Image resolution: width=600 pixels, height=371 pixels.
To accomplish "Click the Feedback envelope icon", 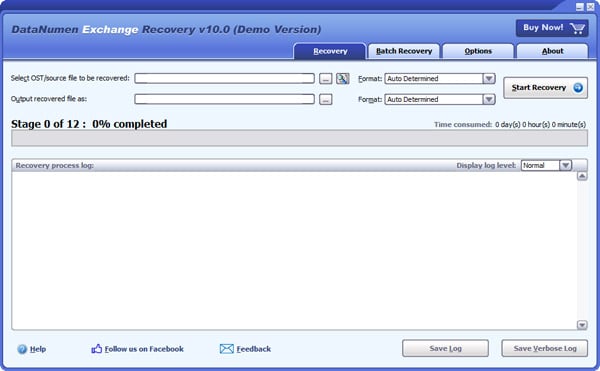I will (227, 349).
